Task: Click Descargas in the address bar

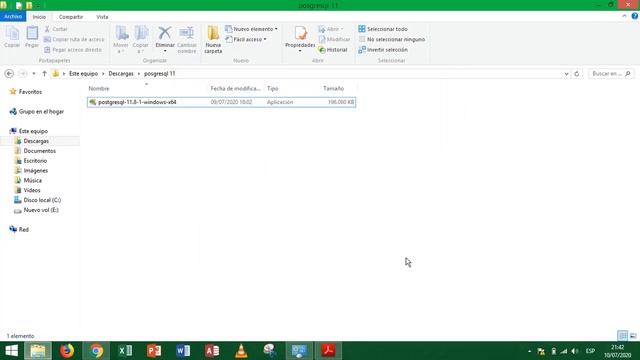Action: point(121,73)
